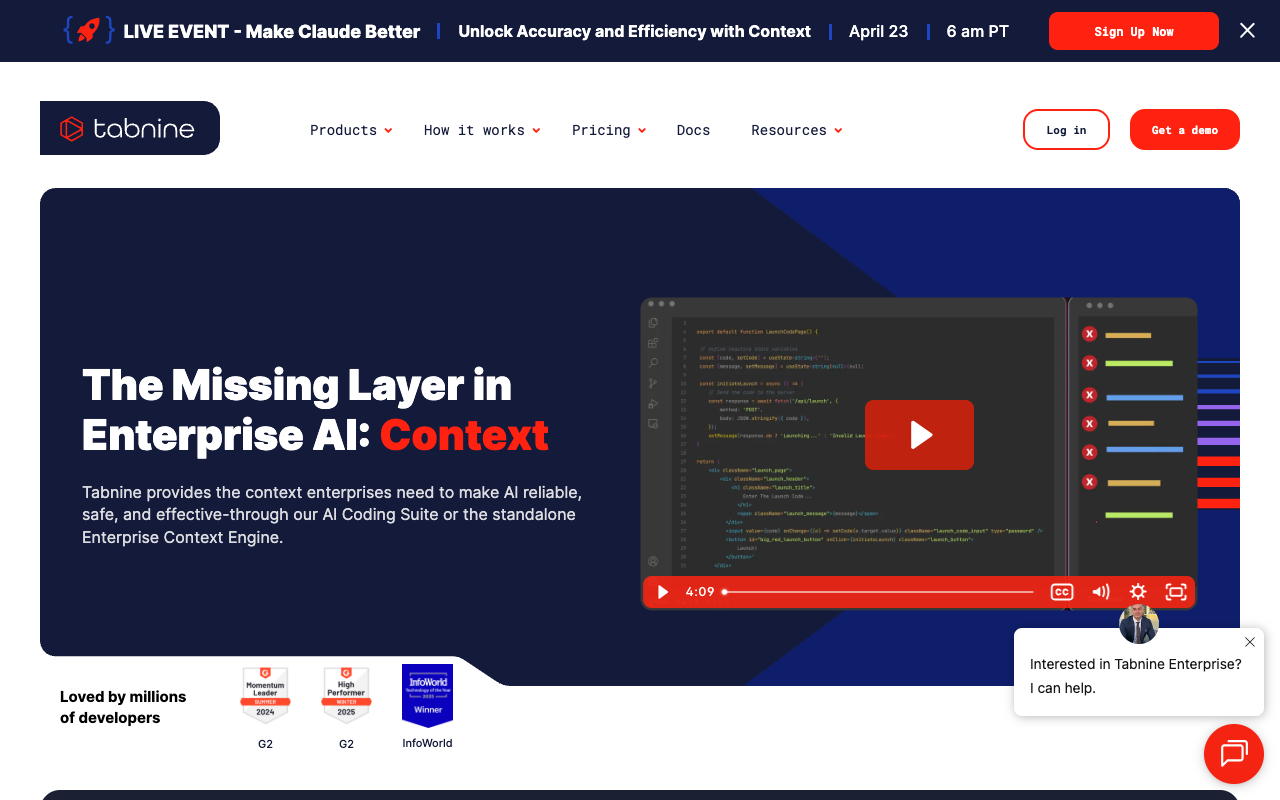Expand the Pricing dropdown chevron
This screenshot has height=800, width=1280.
pyautogui.click(x=642, y=130)
